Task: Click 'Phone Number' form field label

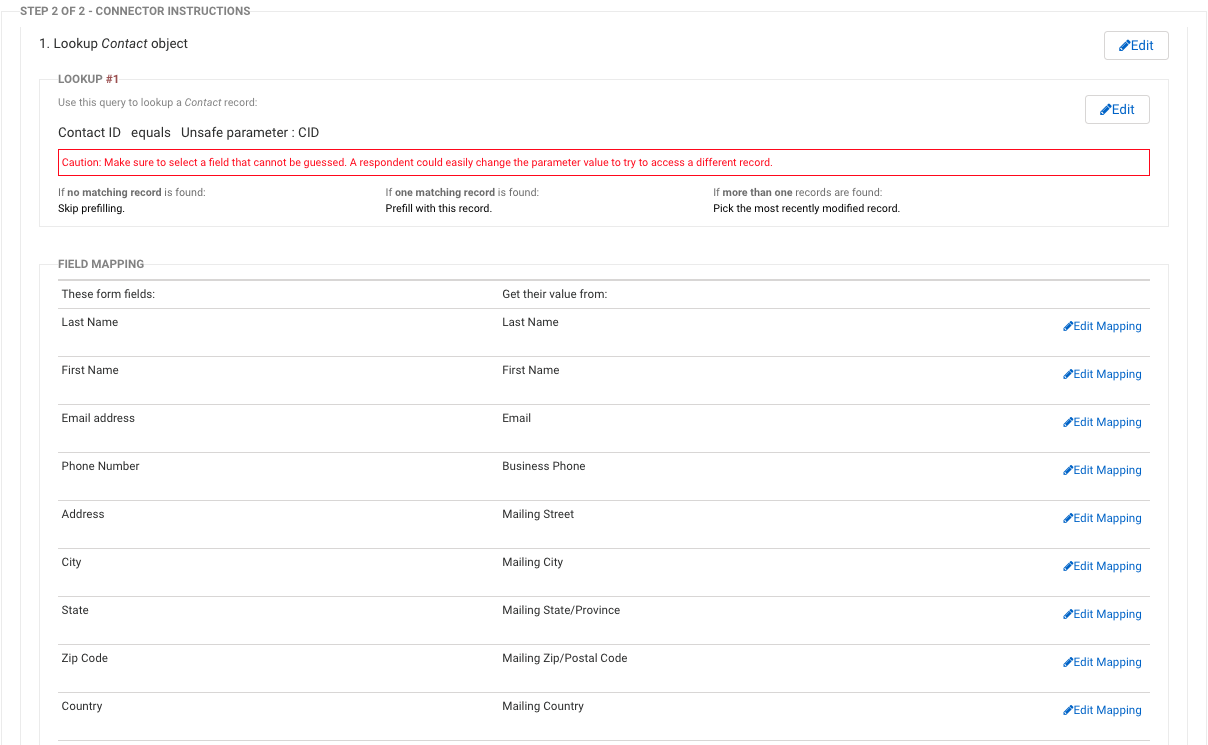Action: coord(100,466)
